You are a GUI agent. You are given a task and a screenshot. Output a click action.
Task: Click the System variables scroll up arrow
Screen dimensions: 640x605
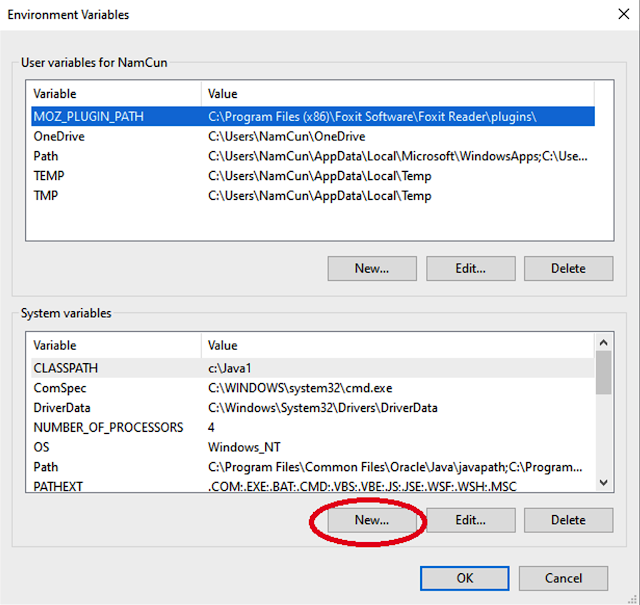604,343
